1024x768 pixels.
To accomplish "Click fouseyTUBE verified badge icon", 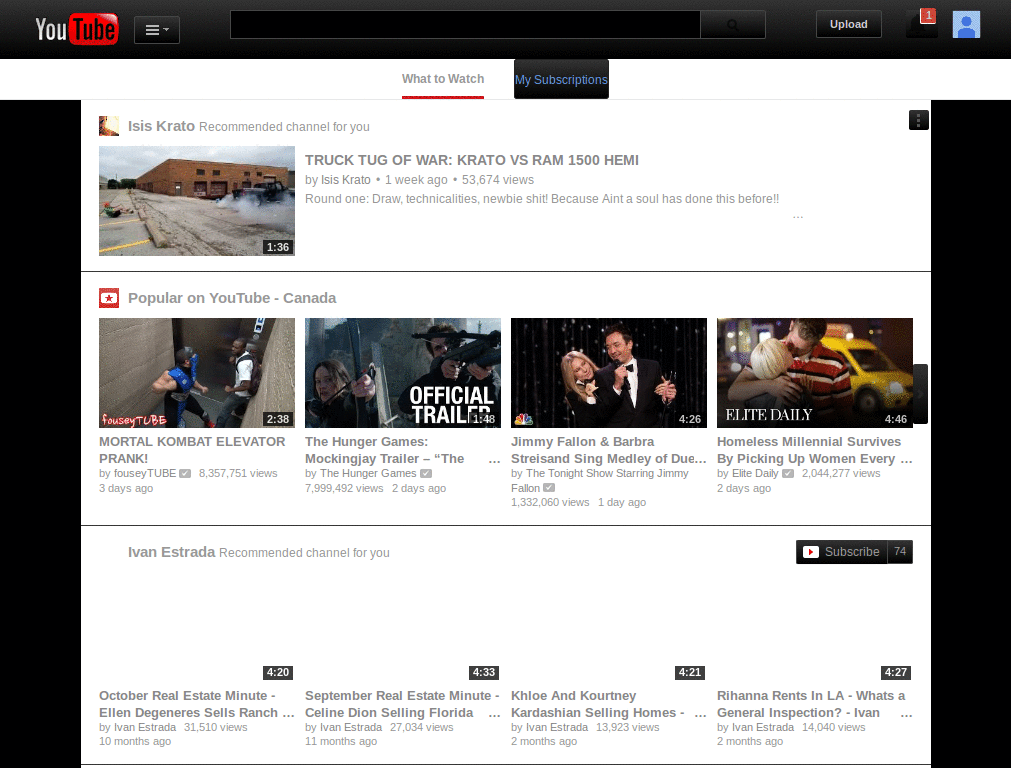I will (x=185, y=473).
